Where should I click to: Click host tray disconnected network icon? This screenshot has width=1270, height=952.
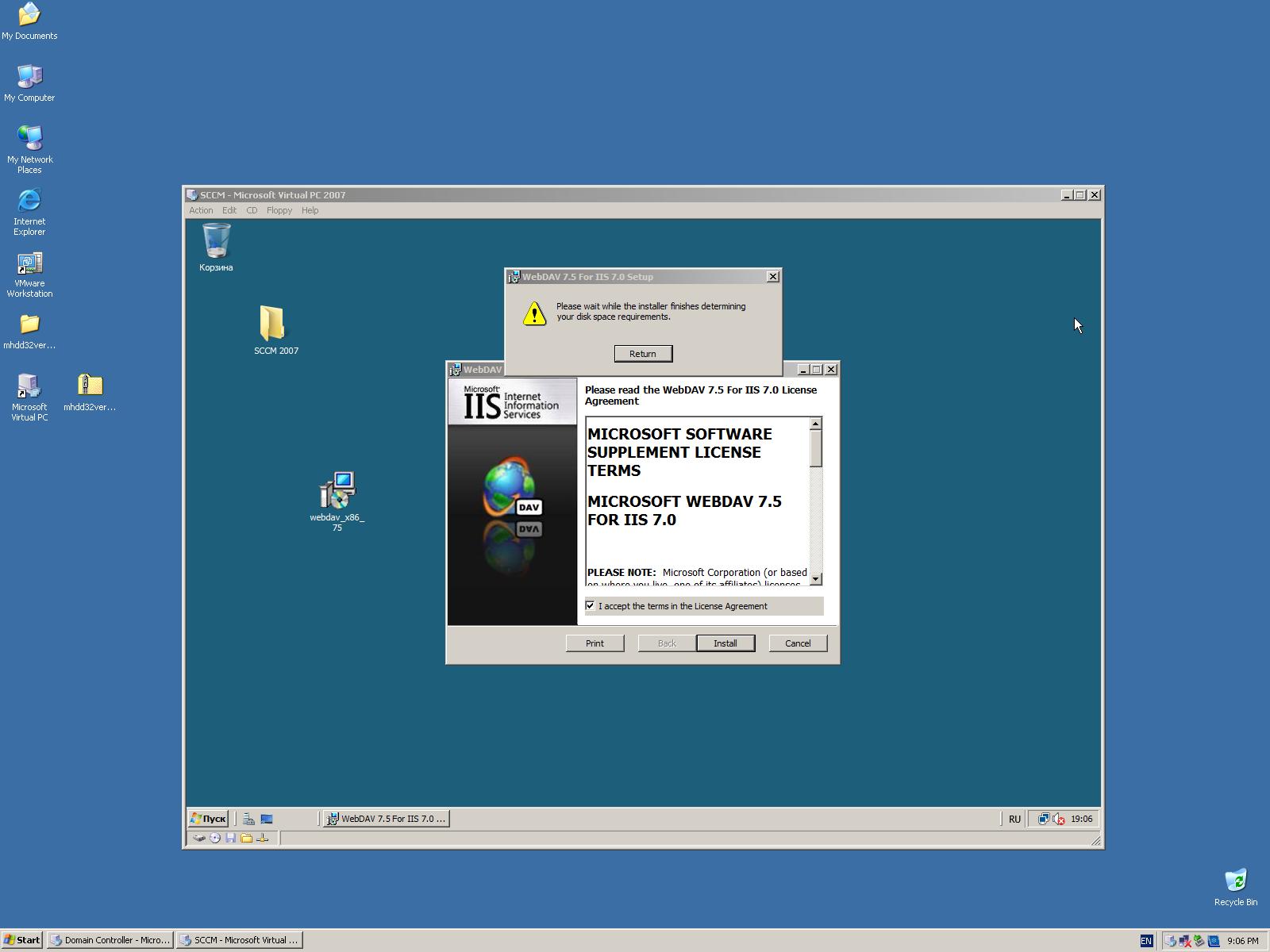click(1185, 941)
